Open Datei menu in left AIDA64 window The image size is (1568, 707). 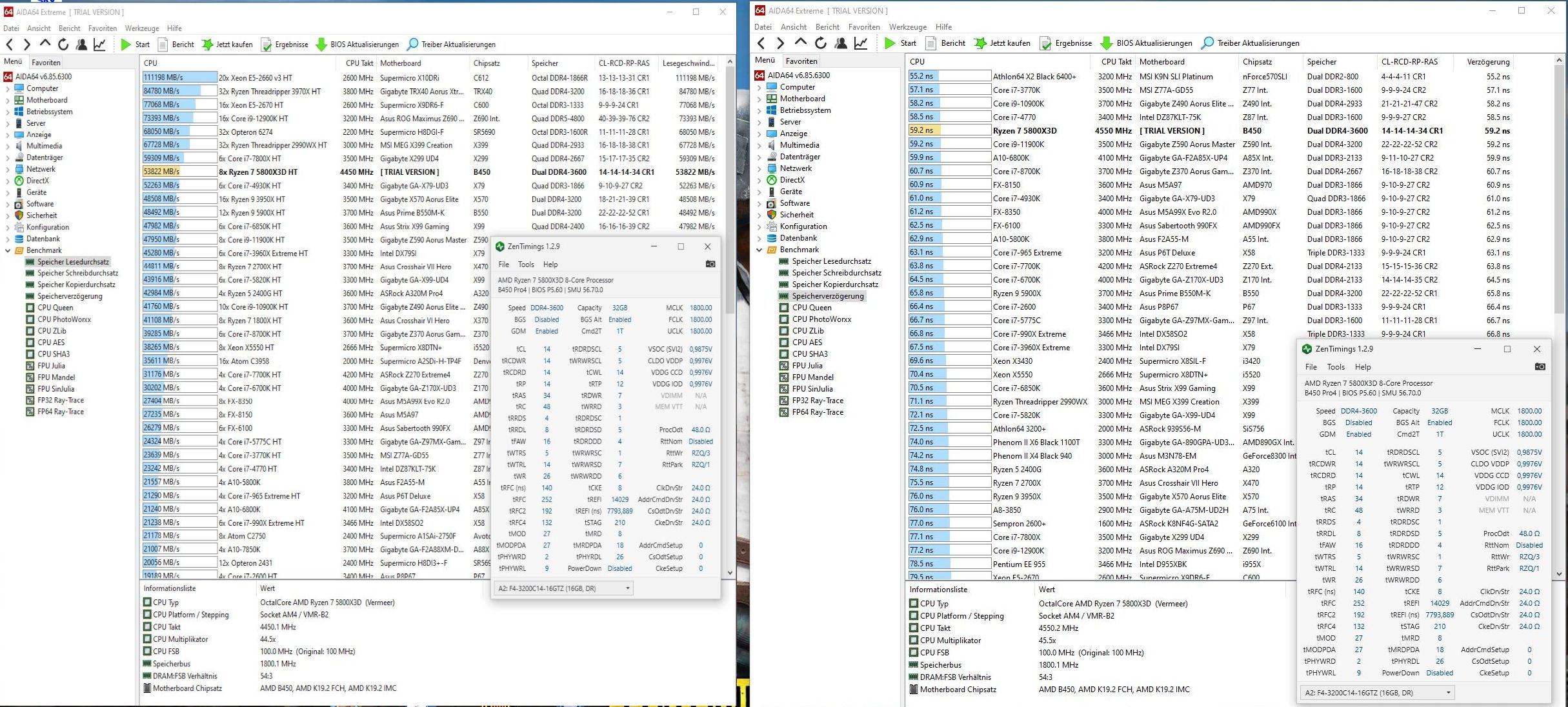click(x=11, y=28)
